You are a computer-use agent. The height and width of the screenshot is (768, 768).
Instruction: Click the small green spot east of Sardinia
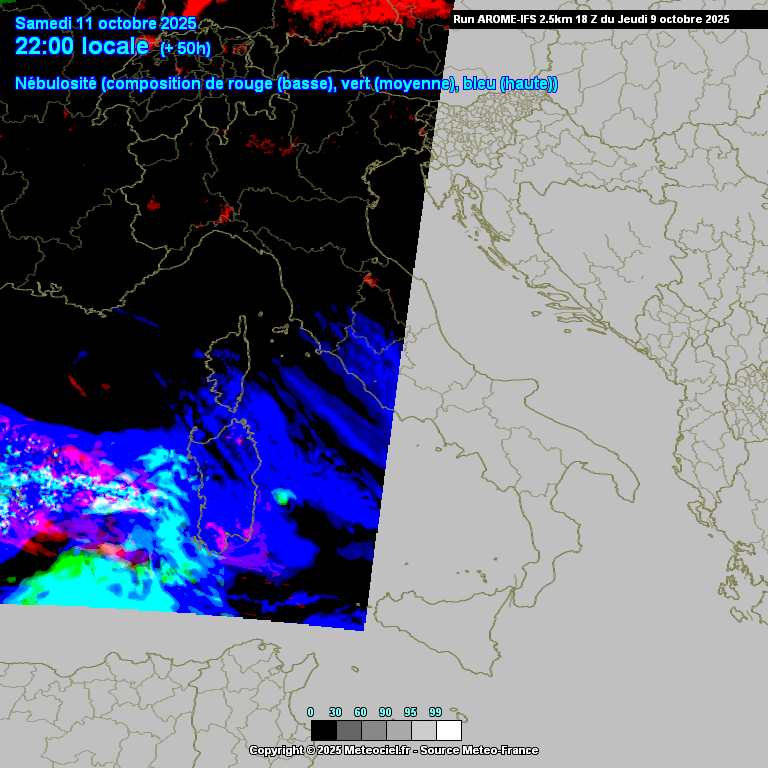click(284, 495)
